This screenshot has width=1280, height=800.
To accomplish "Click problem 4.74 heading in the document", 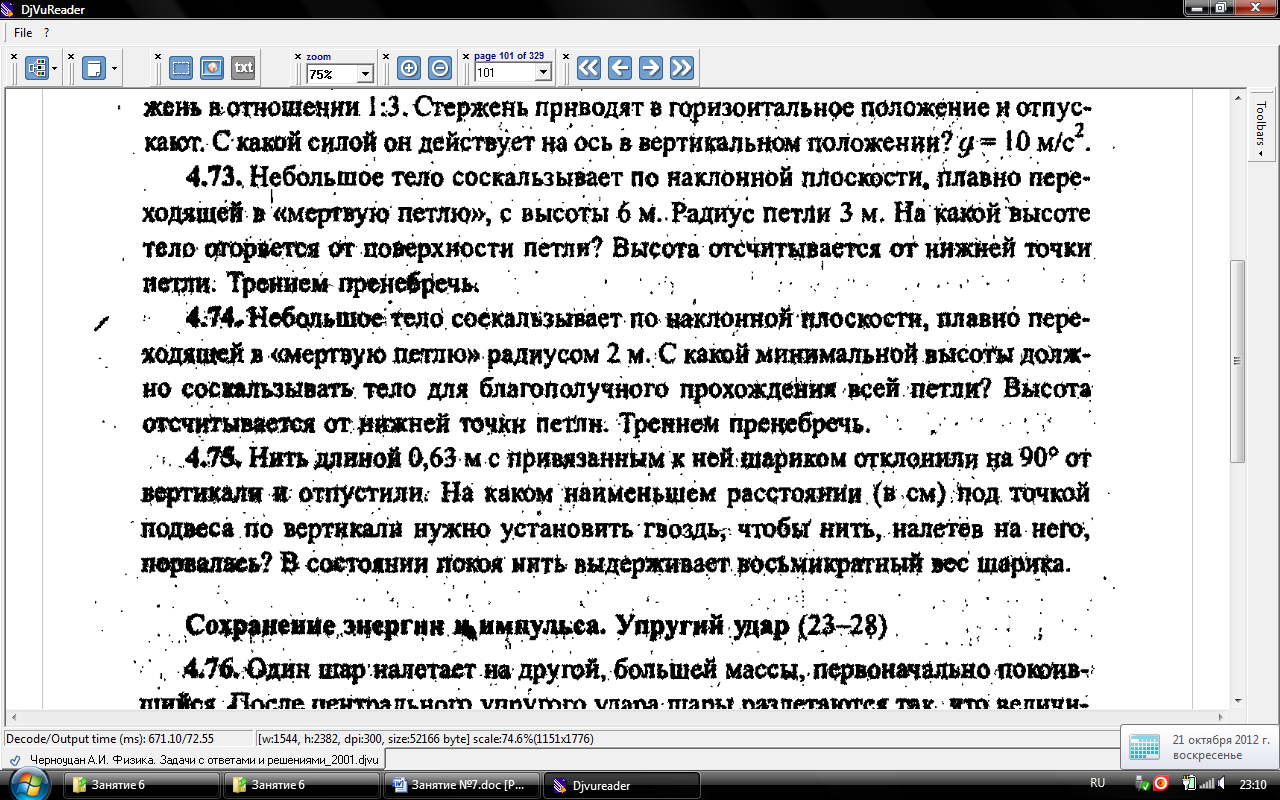I will coord(214,319).
